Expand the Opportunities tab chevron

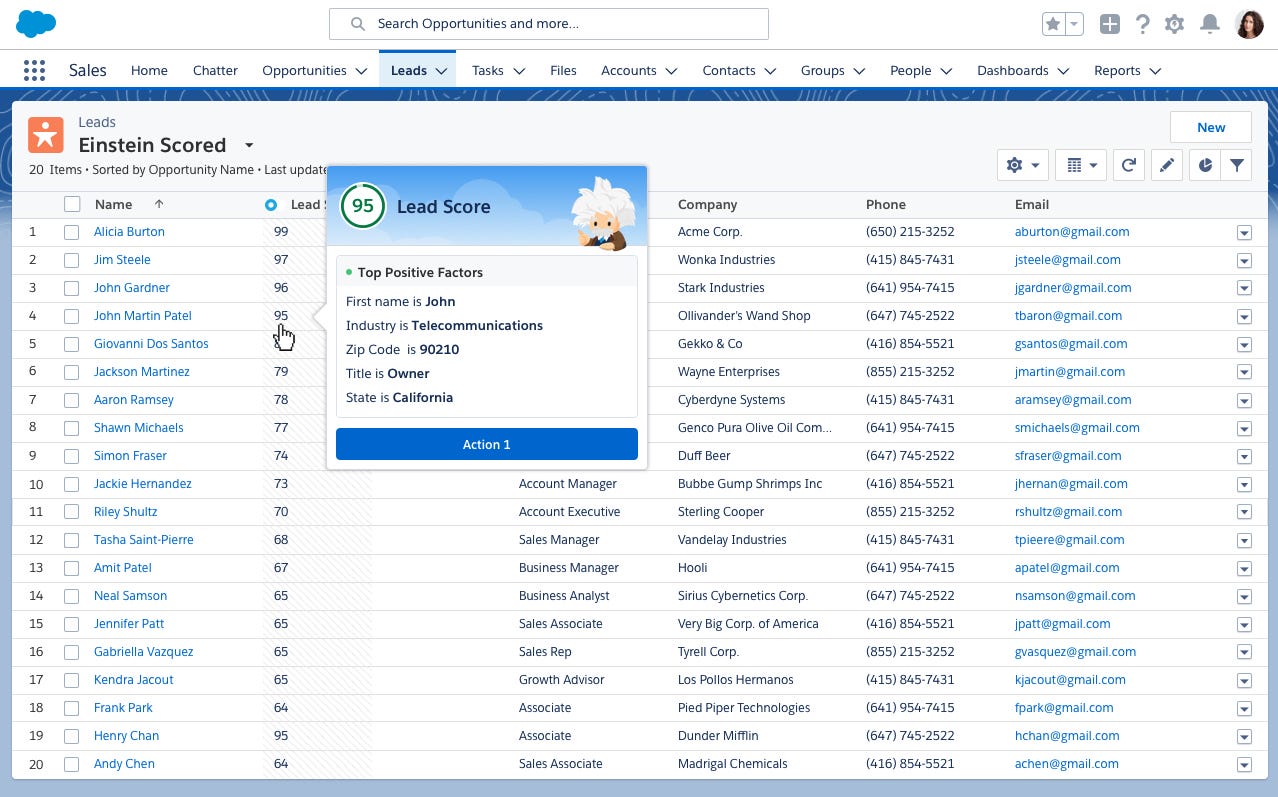pyautogui.click(x=362, y=71)
